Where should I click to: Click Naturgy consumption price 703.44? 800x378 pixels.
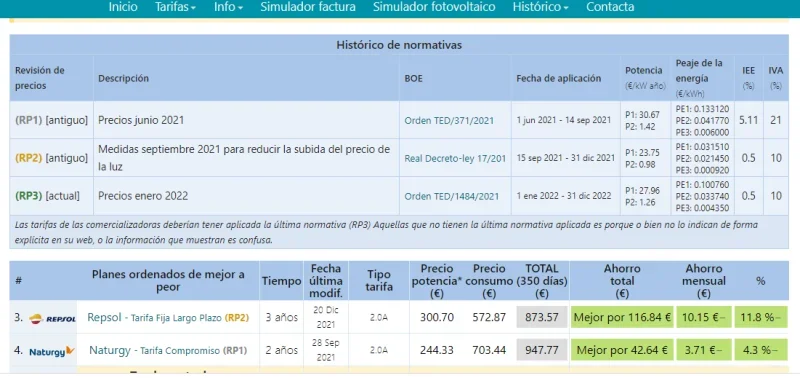[489, 350]
